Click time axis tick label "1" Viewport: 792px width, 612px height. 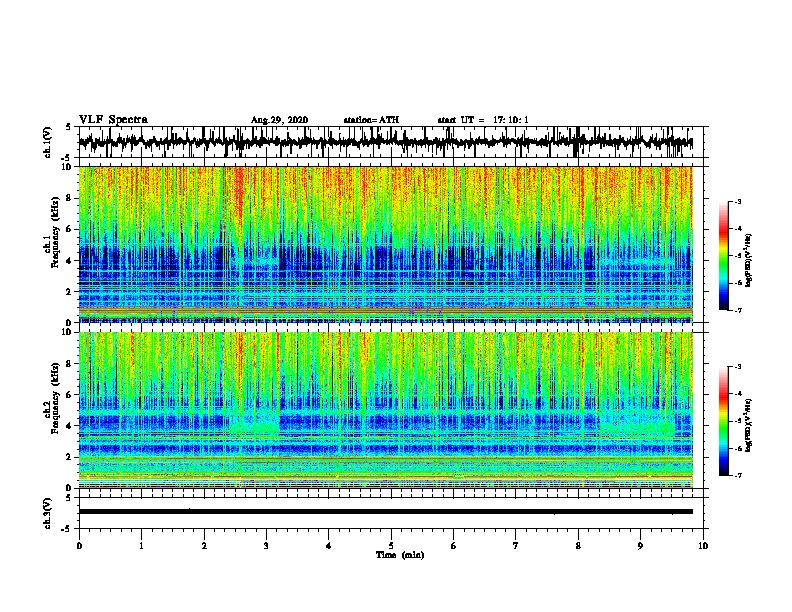[x=141, y=545]
